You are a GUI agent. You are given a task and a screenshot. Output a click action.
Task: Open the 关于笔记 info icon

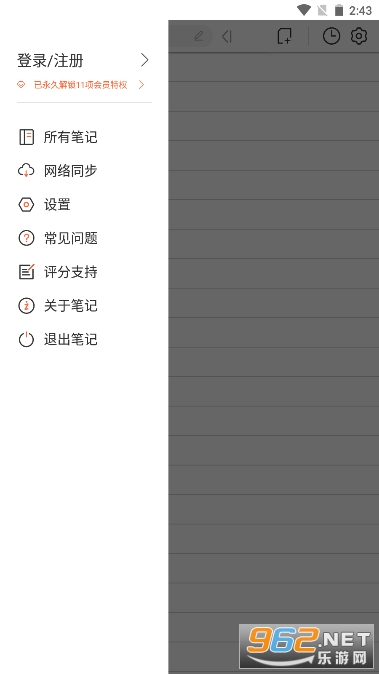(x=26, y=306)
